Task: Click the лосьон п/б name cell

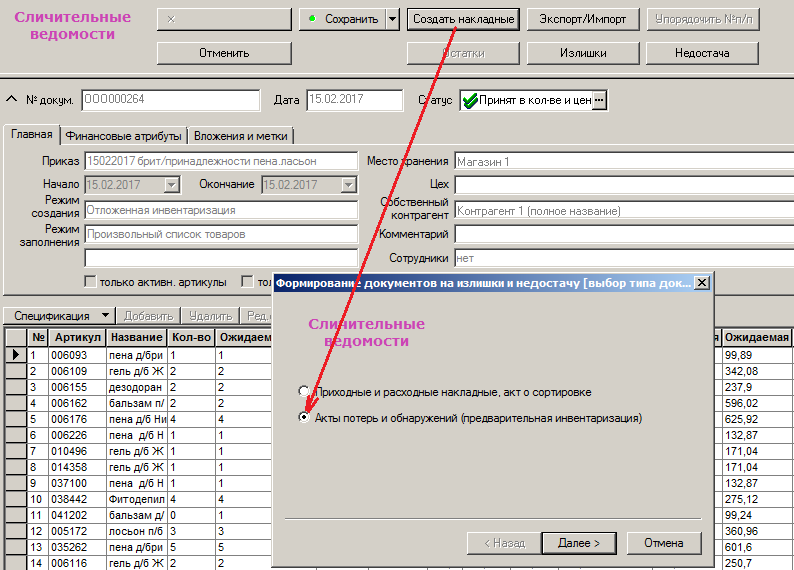Action: coord(136,531)
